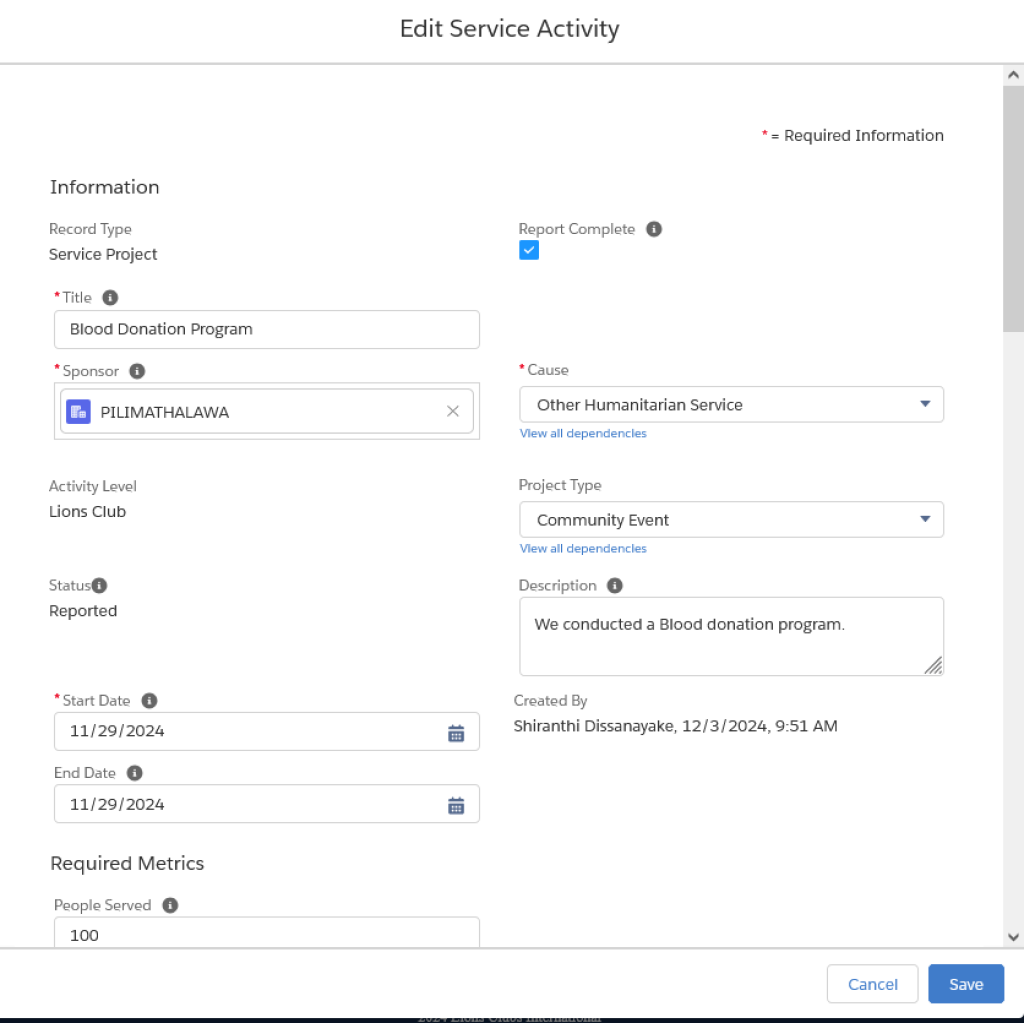Open the Report Complete info tooltip icon
The image size is (1024, 1023).
pos(654,229)
